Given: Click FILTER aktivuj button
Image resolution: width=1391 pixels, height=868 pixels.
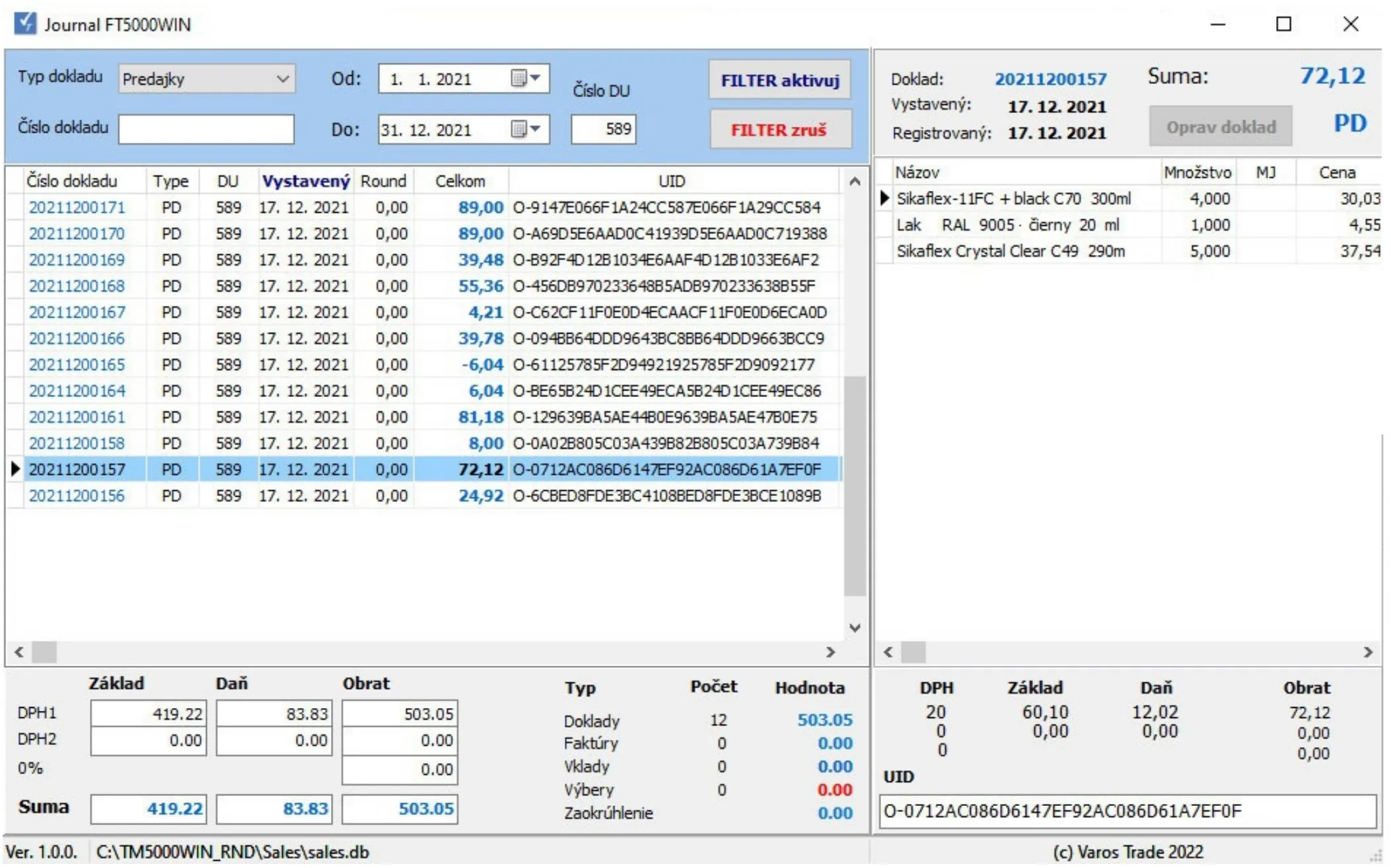Looking at the screenshot, I should [x=779, y=81].
